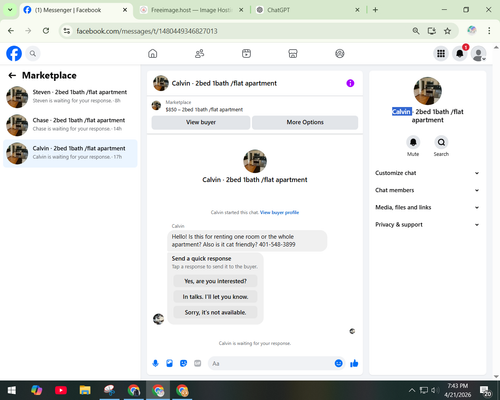
Task: Close the ChatGPT tab
Action: click(357, 10)
